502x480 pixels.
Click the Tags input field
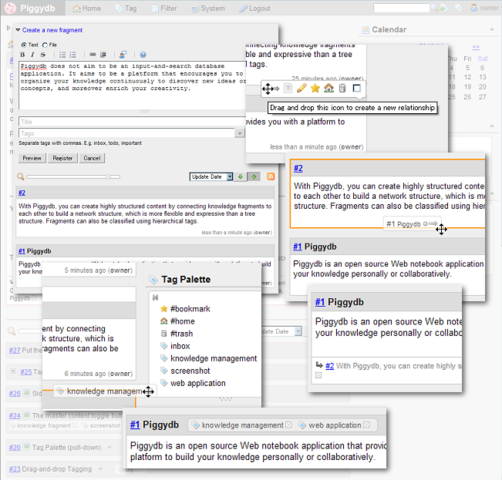coord(127,134)
